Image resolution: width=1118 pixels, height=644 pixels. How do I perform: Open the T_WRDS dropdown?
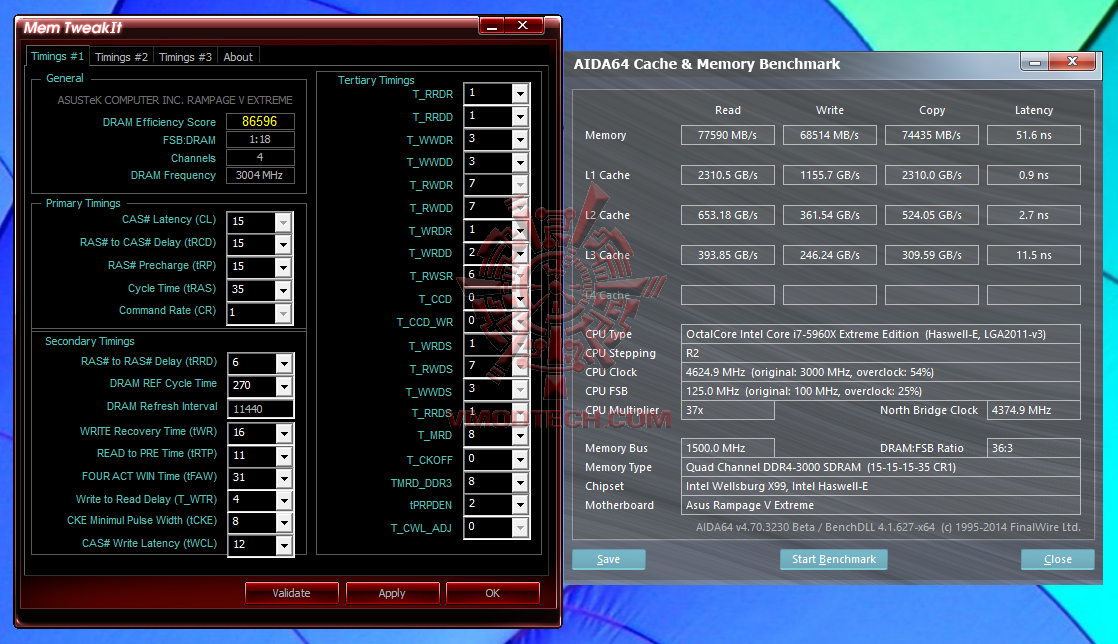coord(520,344)
